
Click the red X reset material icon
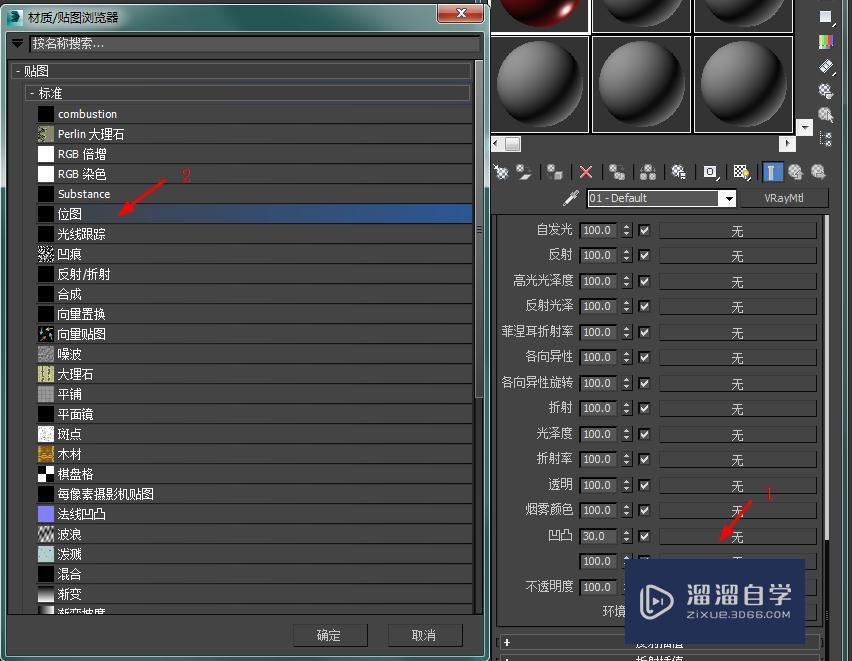click(586, 172)
